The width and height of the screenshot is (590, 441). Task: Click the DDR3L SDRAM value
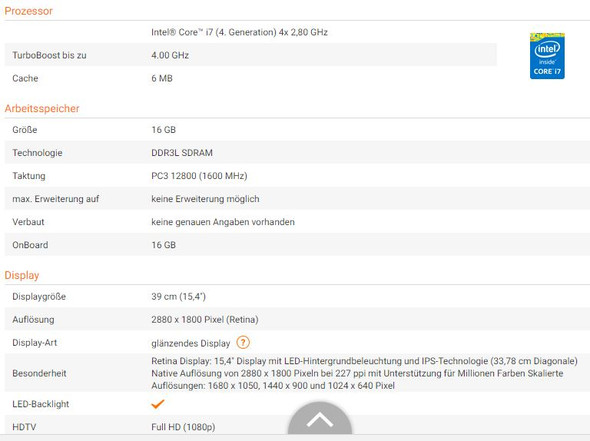point(182,153)
